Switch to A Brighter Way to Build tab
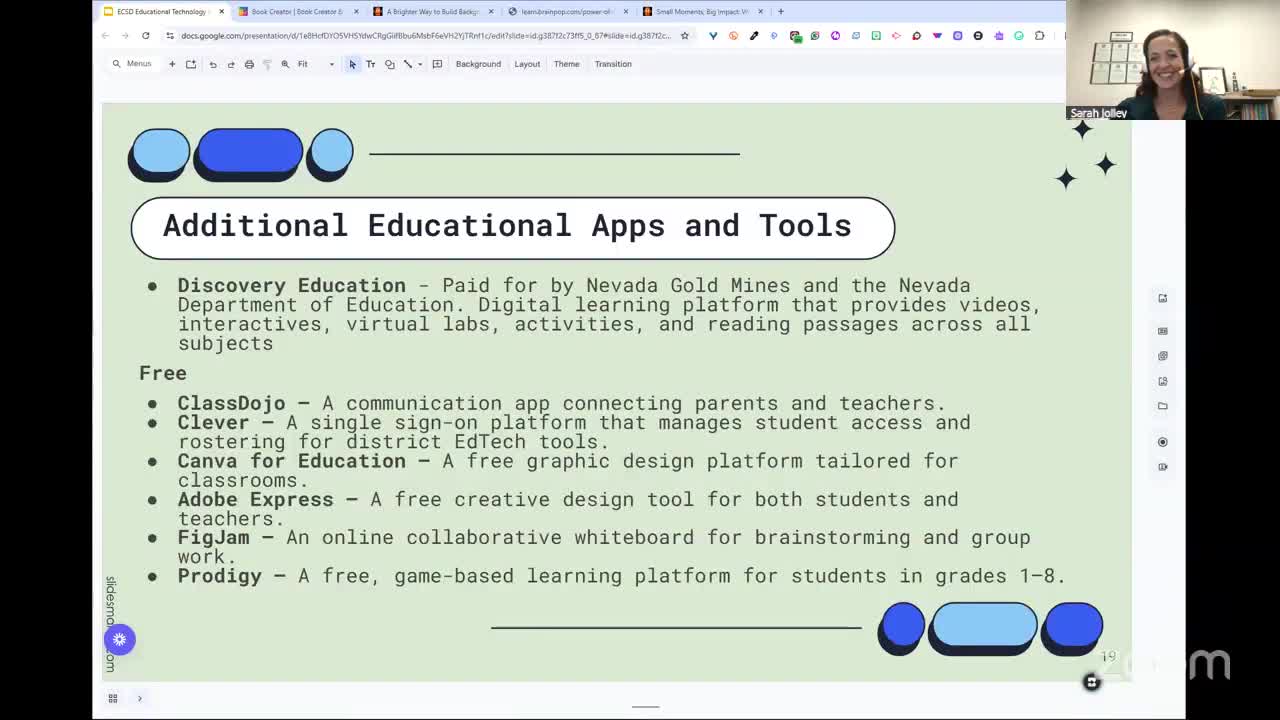1280x720 pixels. pyautogui.click(x=432, y=11)
